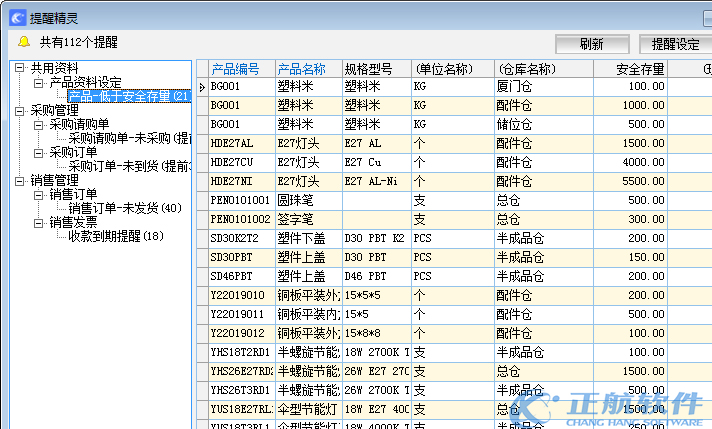
Task: Collapse the 产品资料设定 node
Action: coord(39,82)
